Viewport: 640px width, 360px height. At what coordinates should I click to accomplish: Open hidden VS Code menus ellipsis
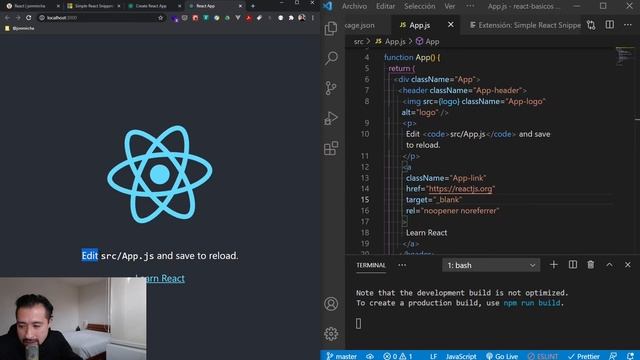(x=470, y=6)
